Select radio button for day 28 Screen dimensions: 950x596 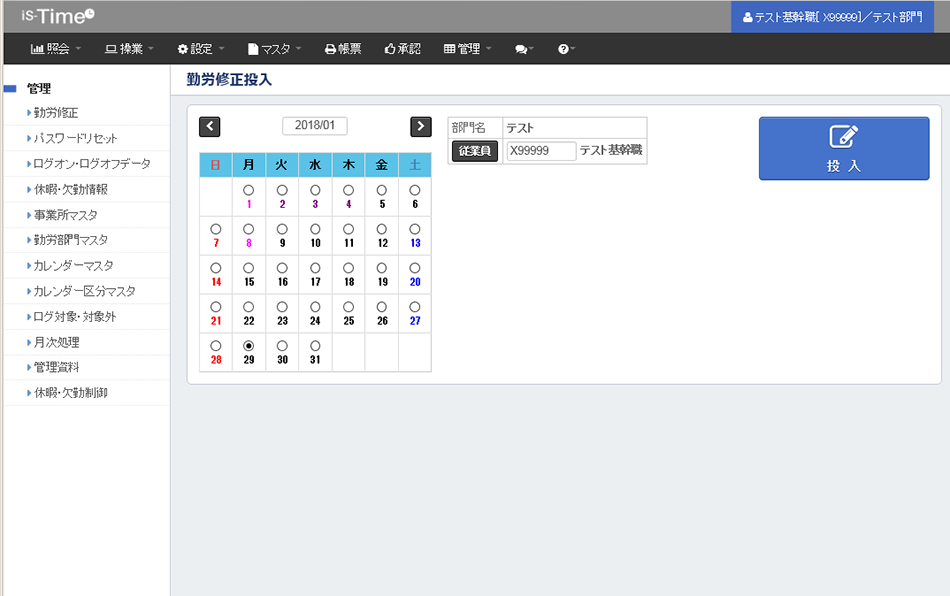216,345
